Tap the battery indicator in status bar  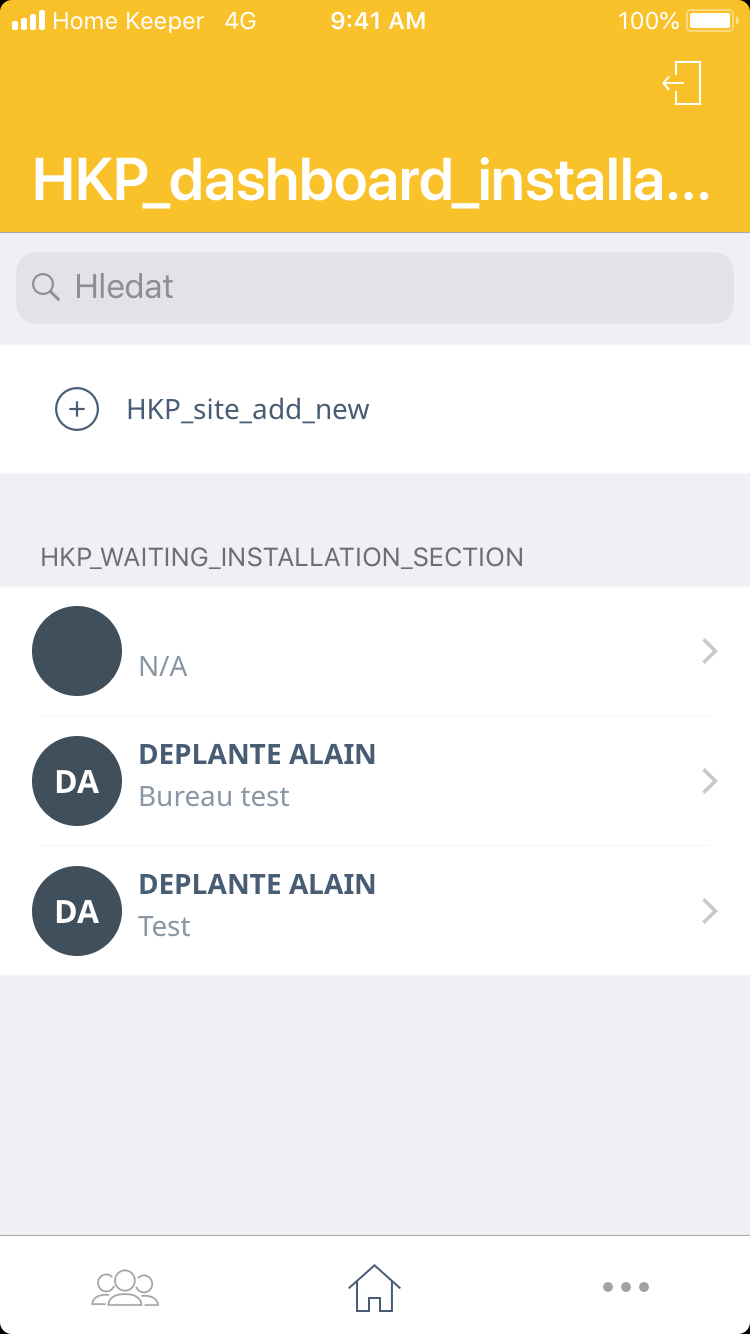click(x=712, y=21)
